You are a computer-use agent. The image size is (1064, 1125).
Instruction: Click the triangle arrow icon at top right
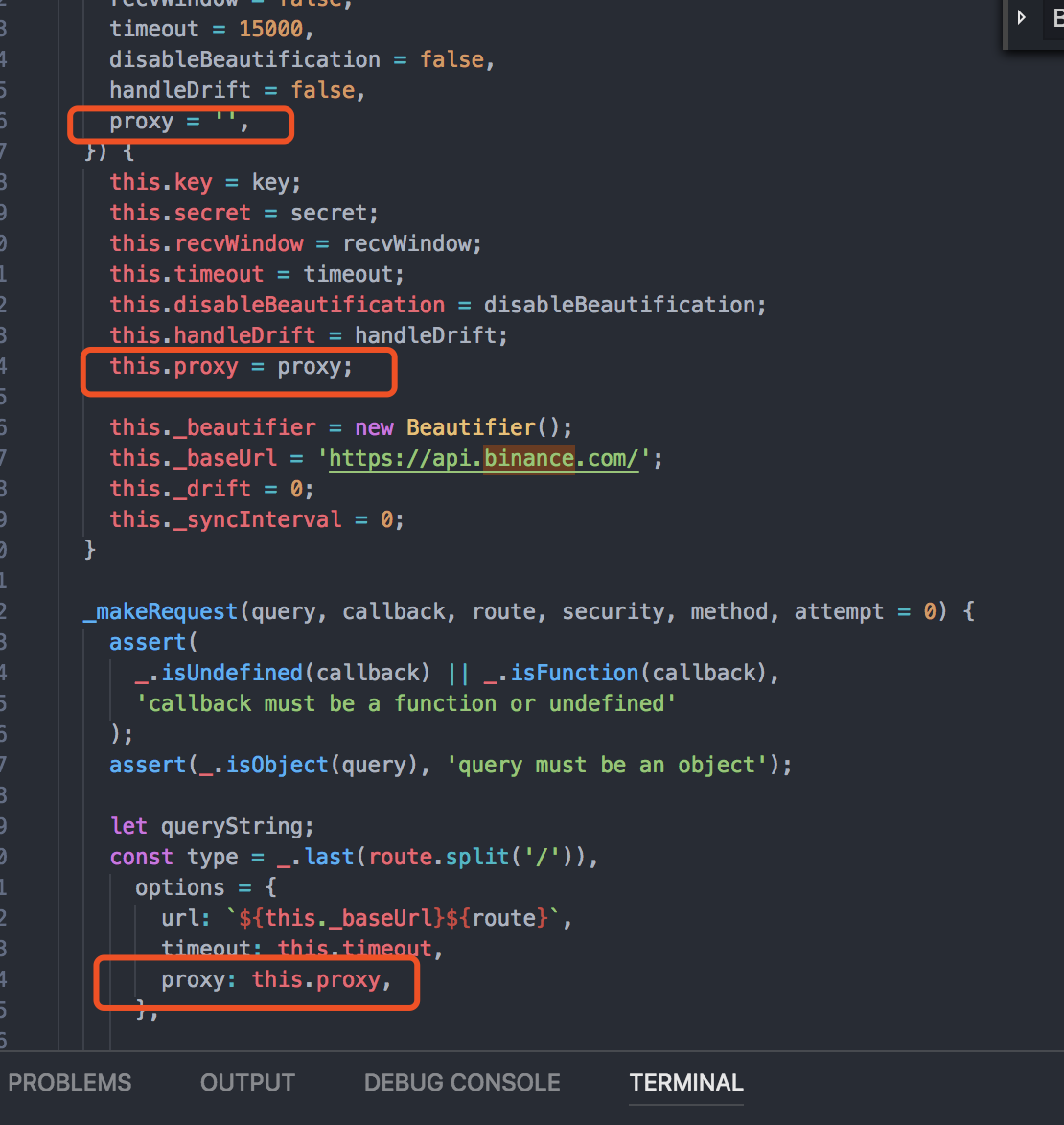point(1022,17)
